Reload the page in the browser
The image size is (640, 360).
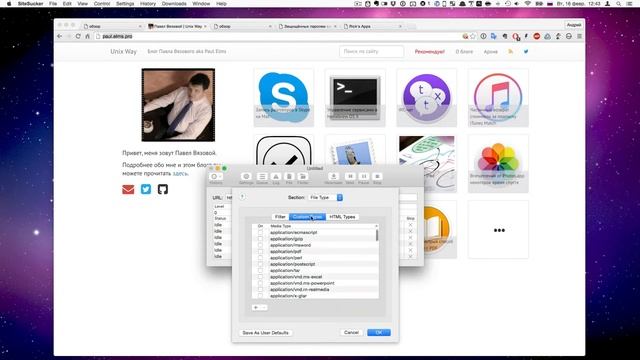click(78, 36)
